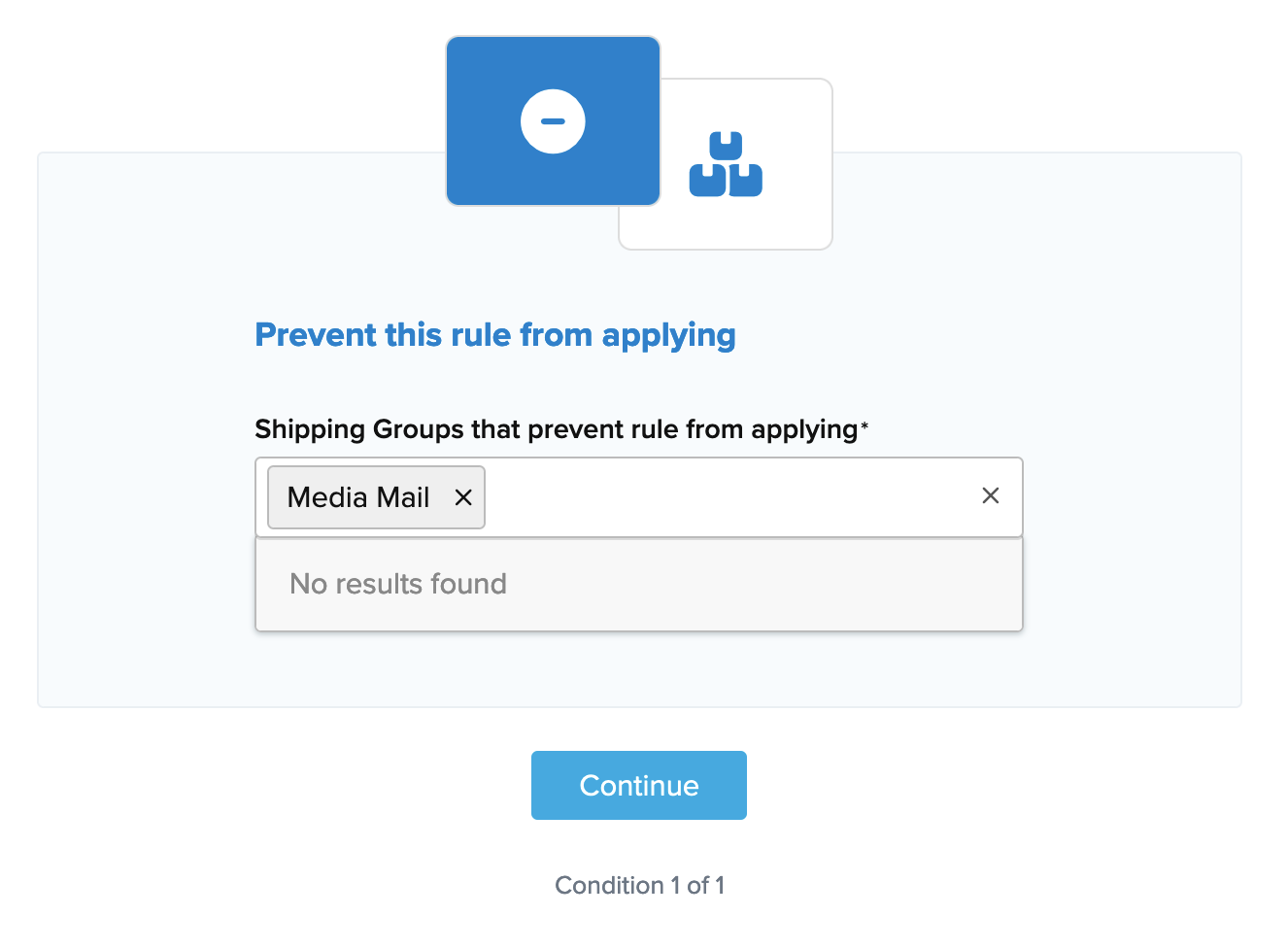Click the stacked boxes shipping group icon
This screenshot has width=1288, height=950.
point(726,164)
